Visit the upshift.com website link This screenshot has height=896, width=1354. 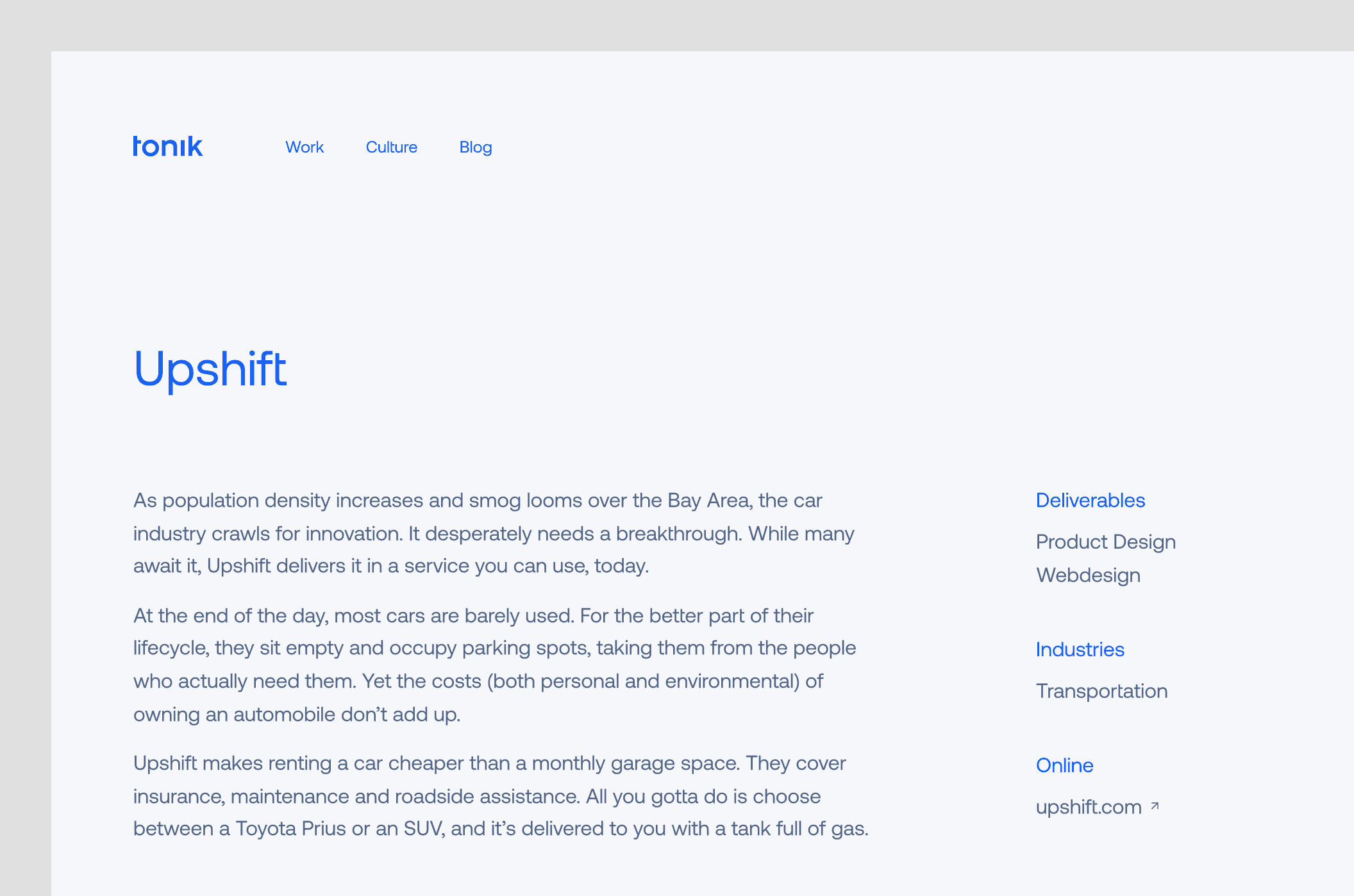[x=1090, y=808]
